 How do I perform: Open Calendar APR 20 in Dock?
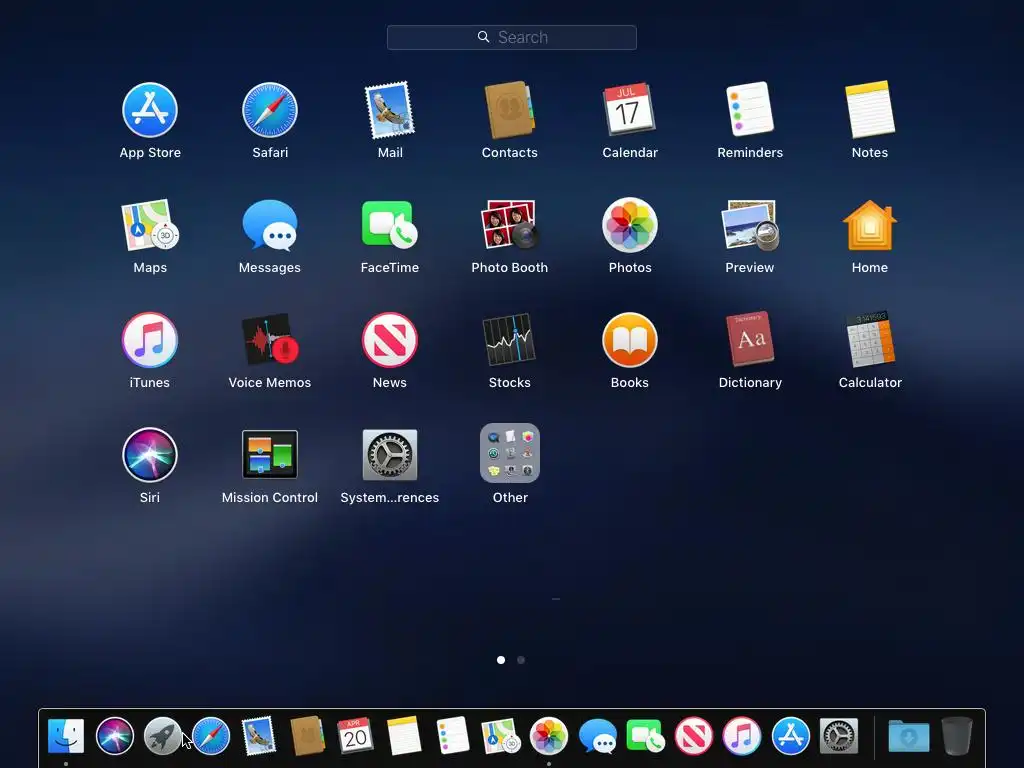(355, 735)
